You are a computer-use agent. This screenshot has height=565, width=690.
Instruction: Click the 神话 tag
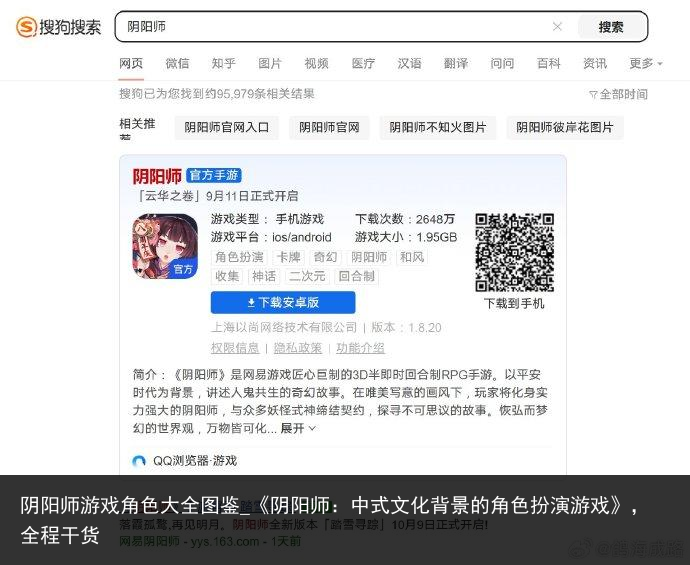pyautogui.click(x=264, y=276)
